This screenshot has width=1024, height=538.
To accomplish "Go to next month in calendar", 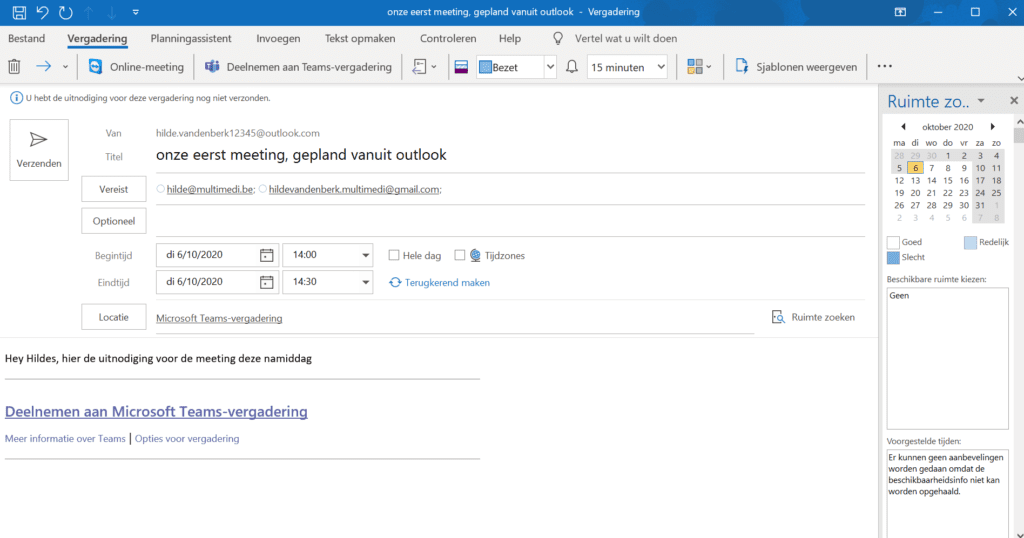I will point(993,127).
